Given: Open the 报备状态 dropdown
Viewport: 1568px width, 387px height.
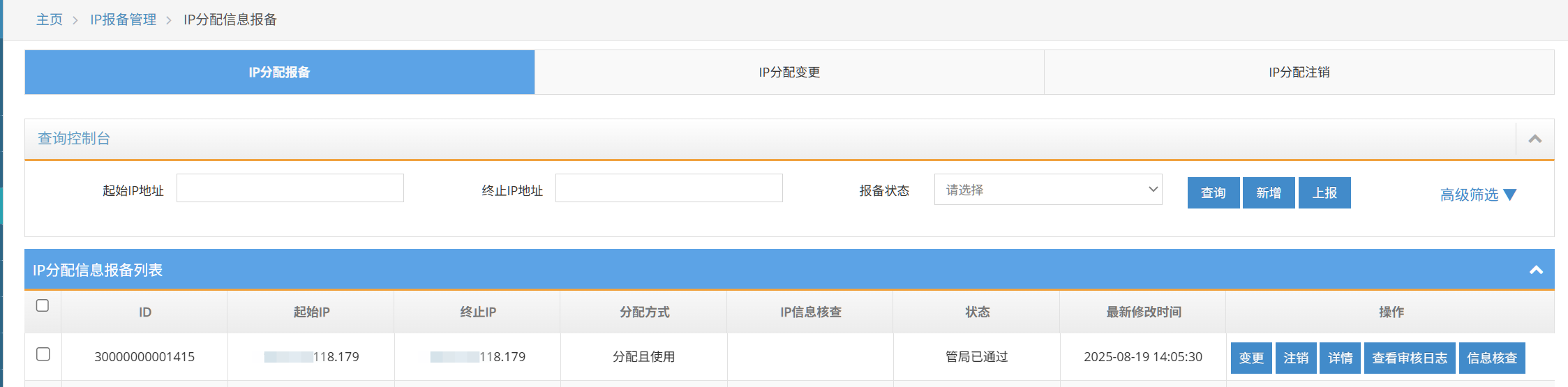Looking at the screenshot, I should click(1047, 190).
